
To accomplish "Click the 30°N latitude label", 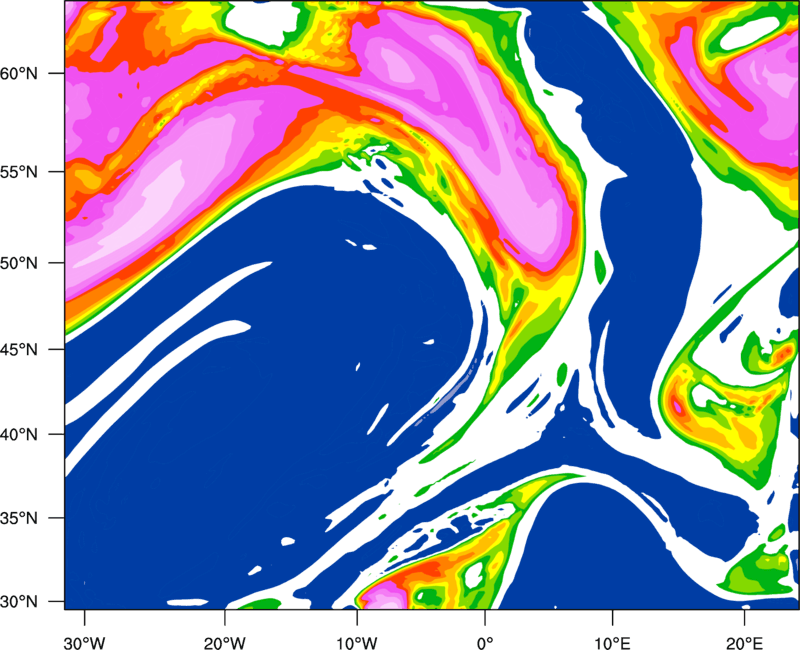I will click(x=19, y=602).
